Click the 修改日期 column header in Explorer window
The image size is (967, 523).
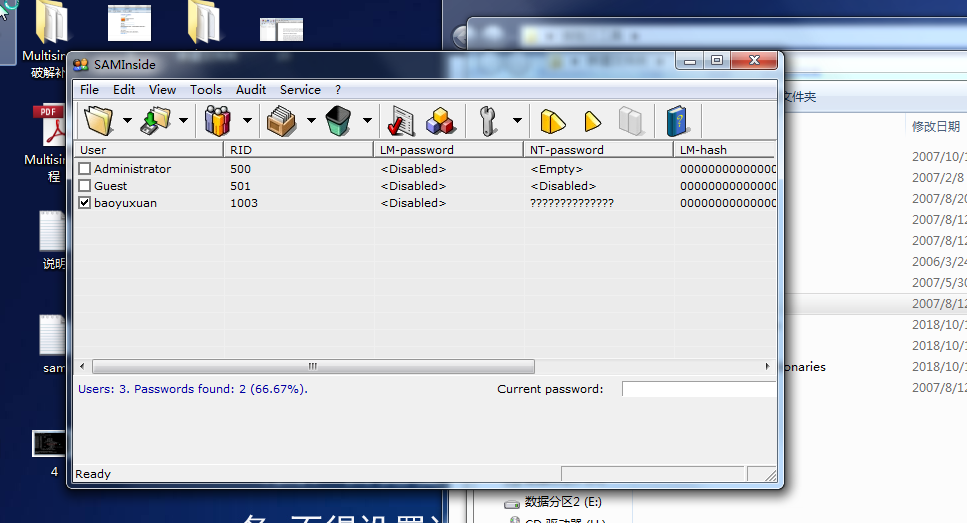tap(936, 126)
